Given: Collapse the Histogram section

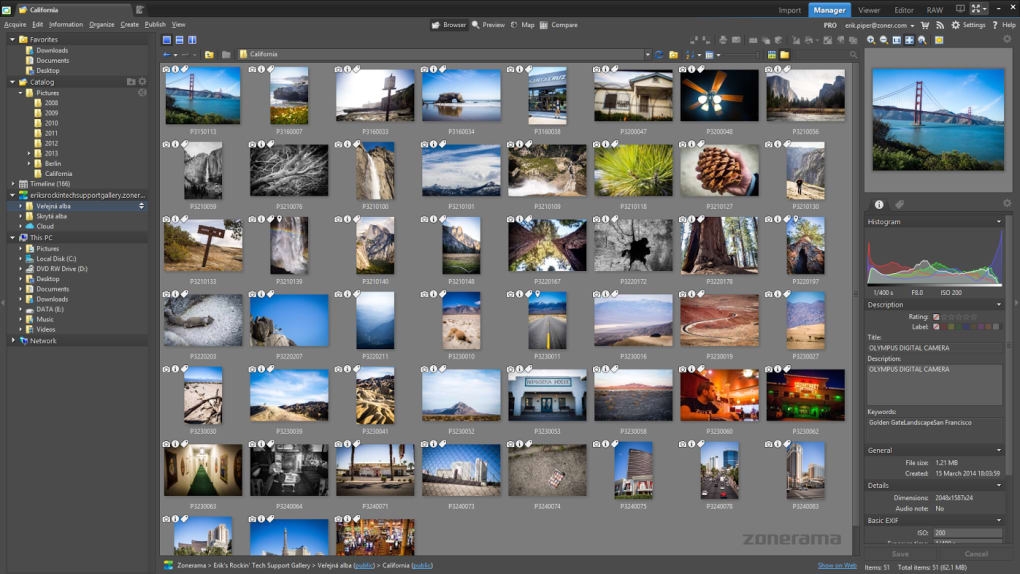Looking at the screenshot, I should click(999, 222).
